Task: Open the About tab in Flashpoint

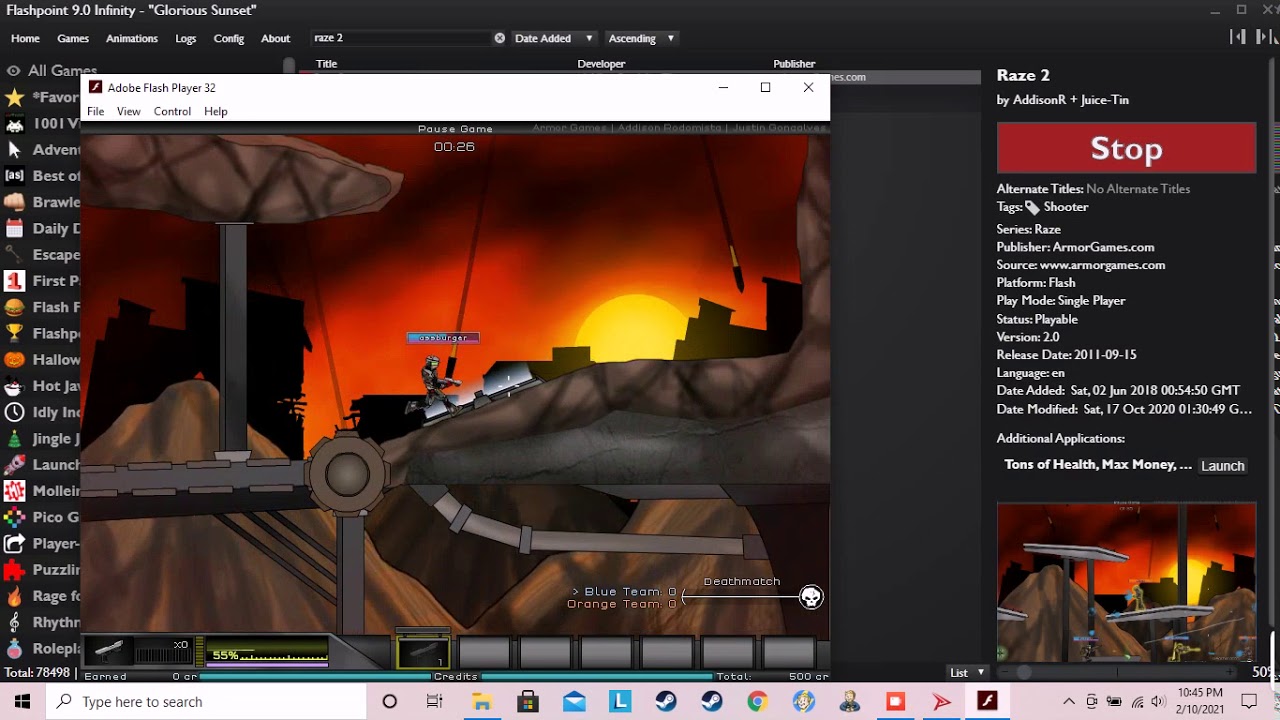Action: click(275, 38)
